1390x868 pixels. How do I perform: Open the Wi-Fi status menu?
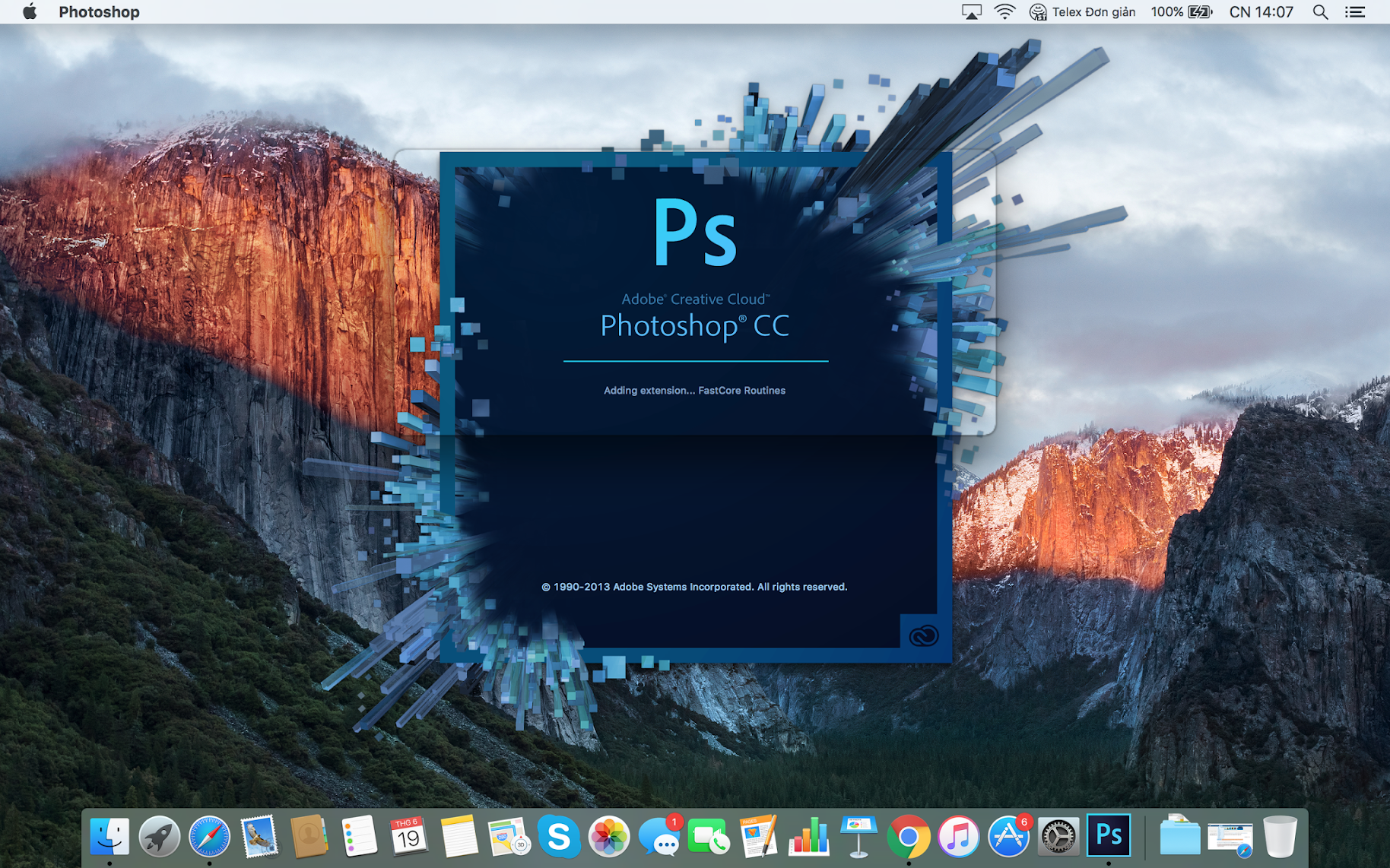(1004, 11)
